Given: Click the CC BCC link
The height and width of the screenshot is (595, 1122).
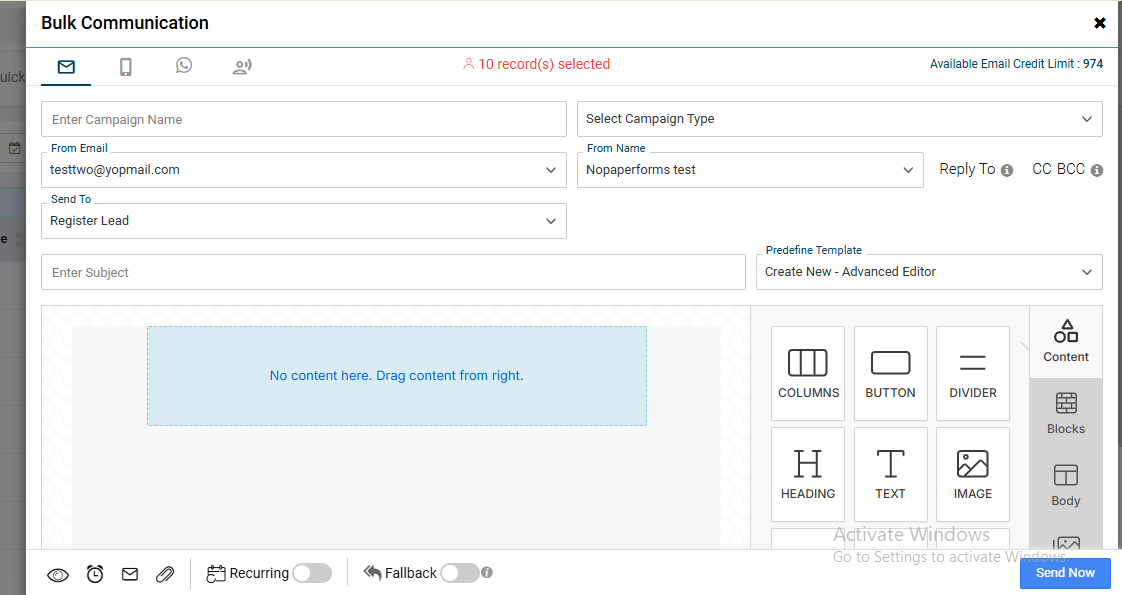Looking at the screenshot, I should click(1058, 169).
